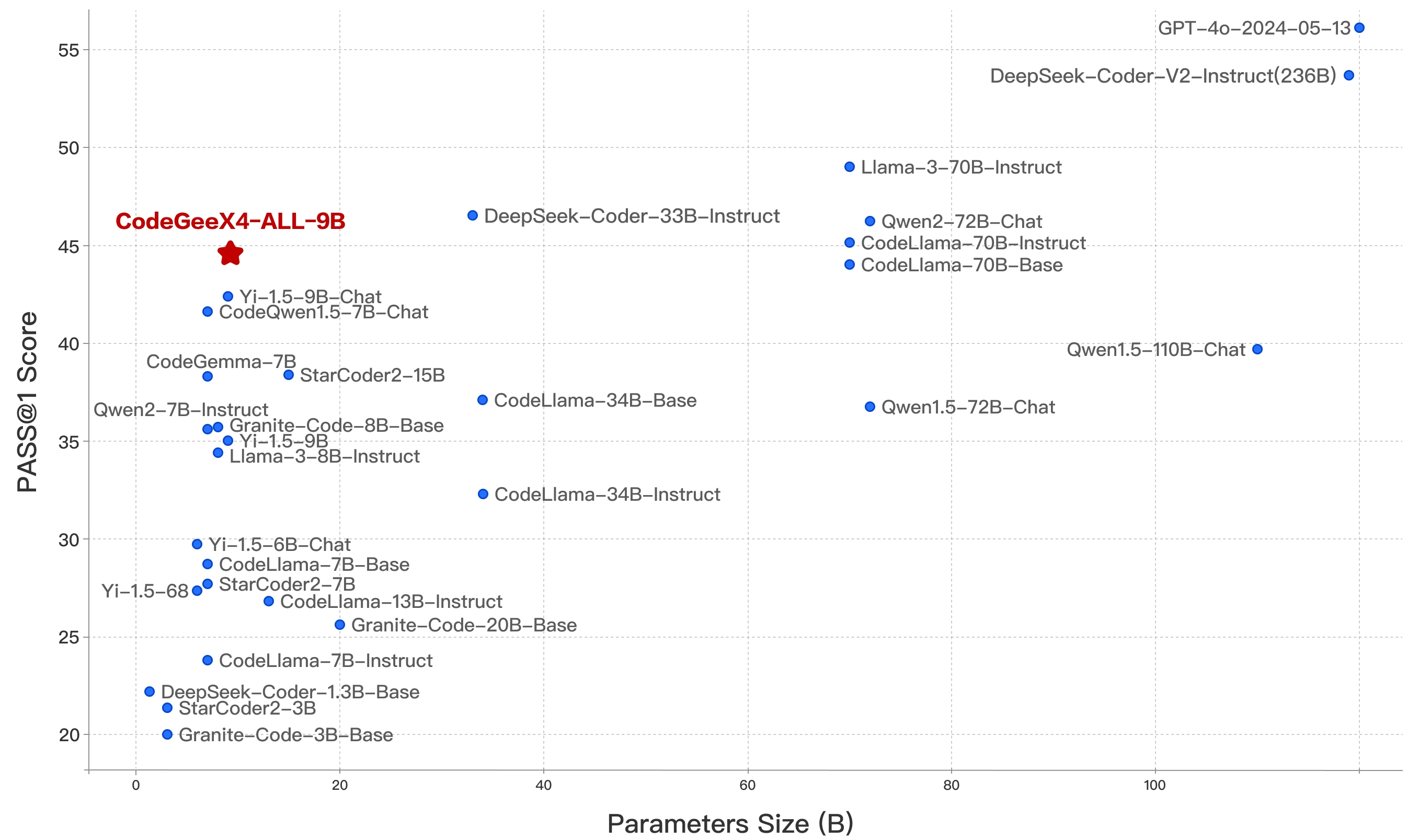Click the DeepSeek-Coder-V2-Instruct data point
Image resolution: width=1419 pixels, height=840 pixels.
(x=1380, y=75)
